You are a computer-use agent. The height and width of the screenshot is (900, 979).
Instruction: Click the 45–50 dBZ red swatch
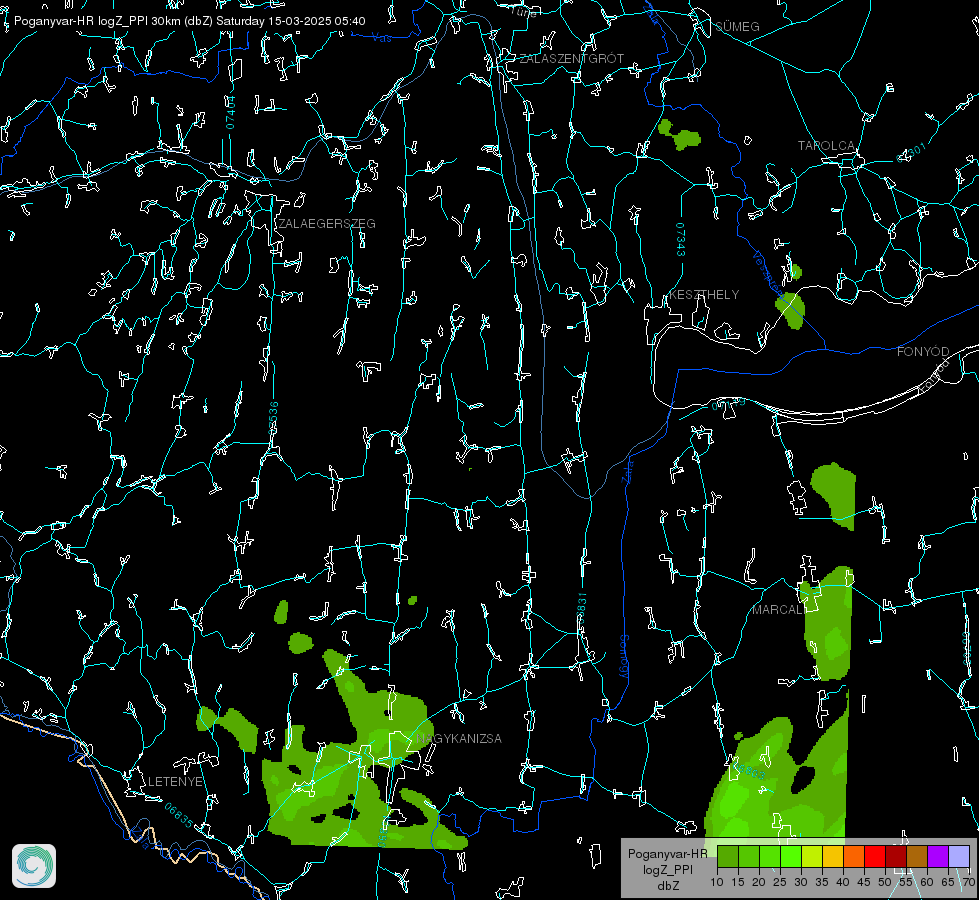pyautogui.click(x=875, y=856)
